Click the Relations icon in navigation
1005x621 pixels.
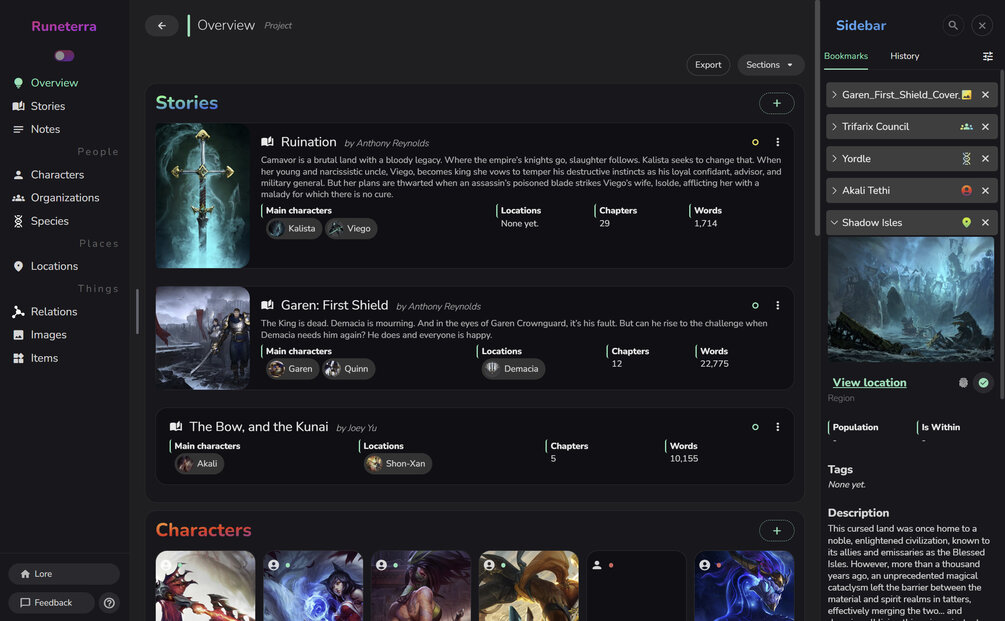click(18, 312)
